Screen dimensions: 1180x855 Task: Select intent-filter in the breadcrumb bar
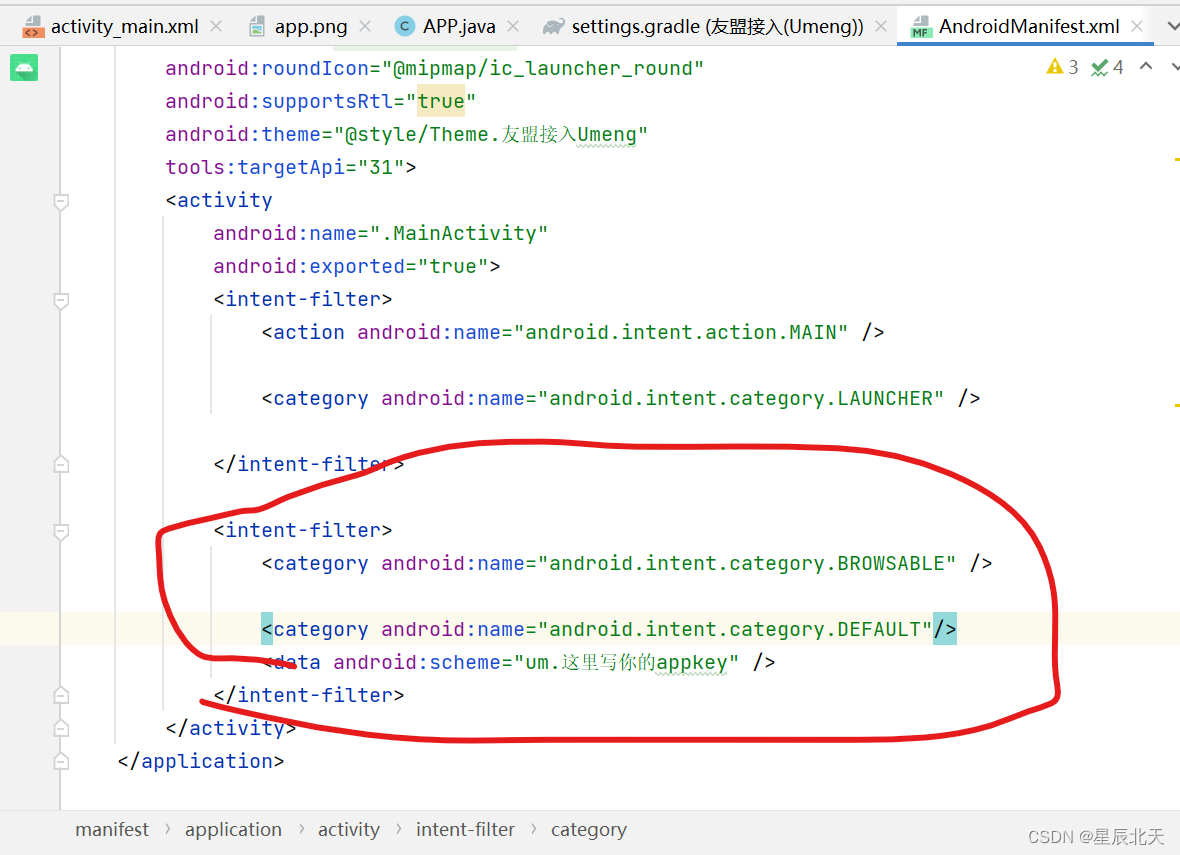(x=465, y=829)
